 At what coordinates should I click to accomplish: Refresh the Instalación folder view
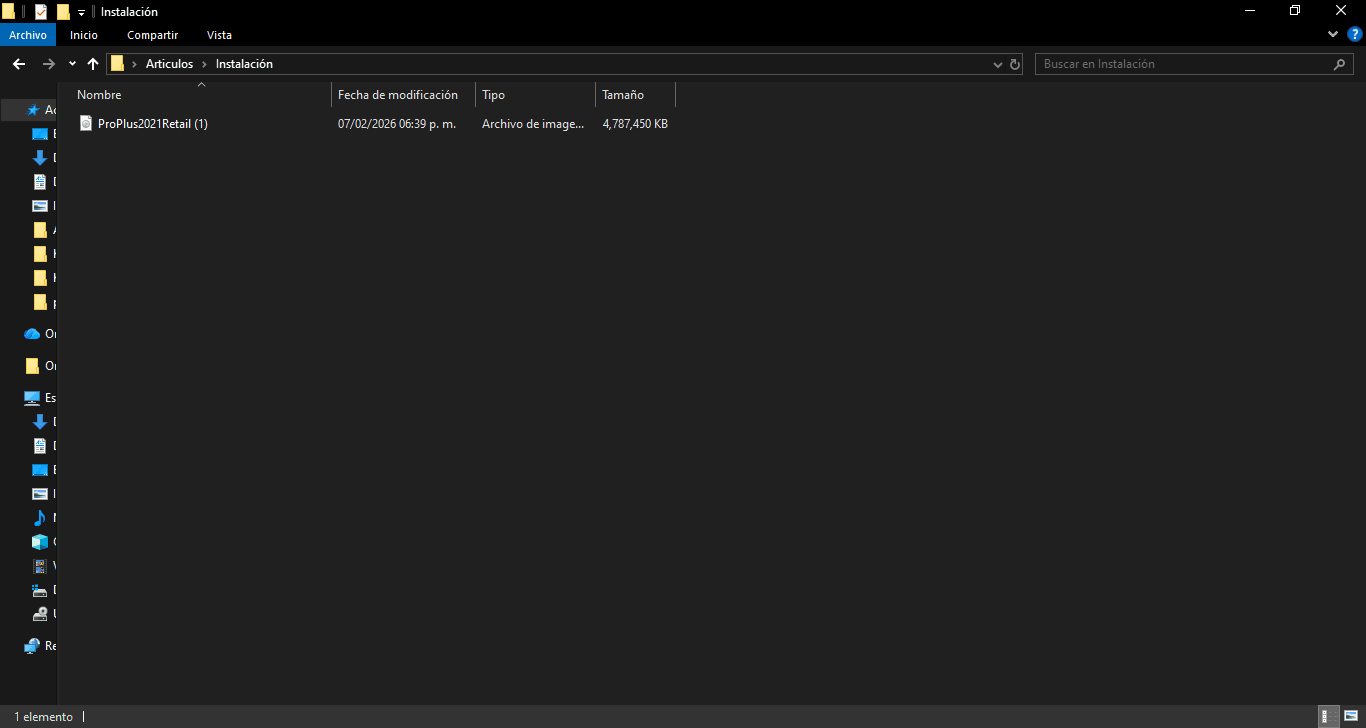point(1015,64)
